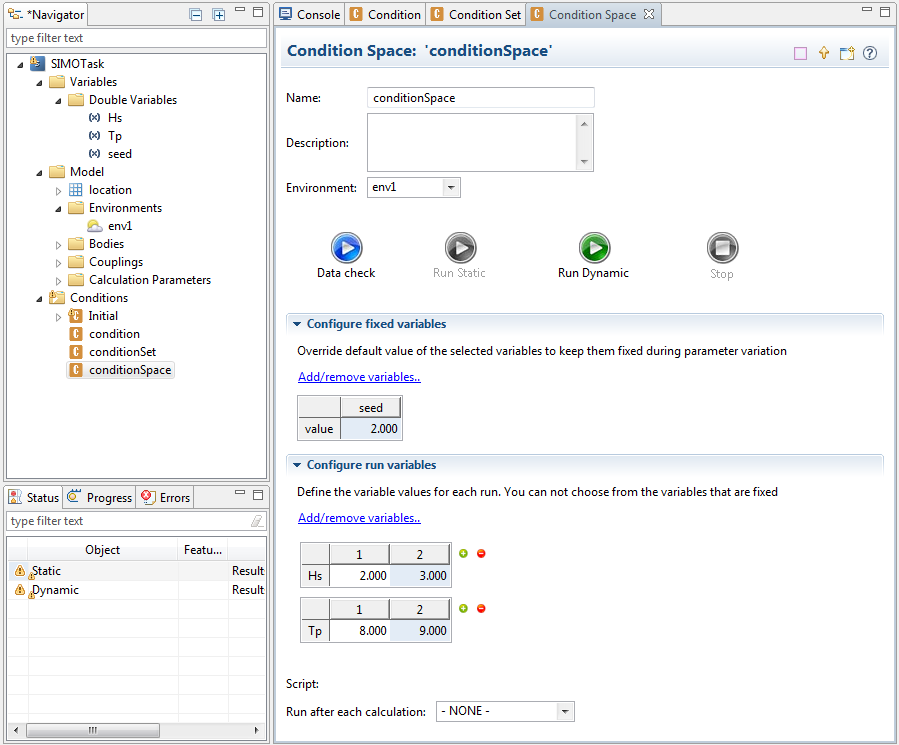The height and width of the screenshot is (745, 899).
Task: Click Expand All icon in Navigator toolbar
Action: click(x=219, y=15)
